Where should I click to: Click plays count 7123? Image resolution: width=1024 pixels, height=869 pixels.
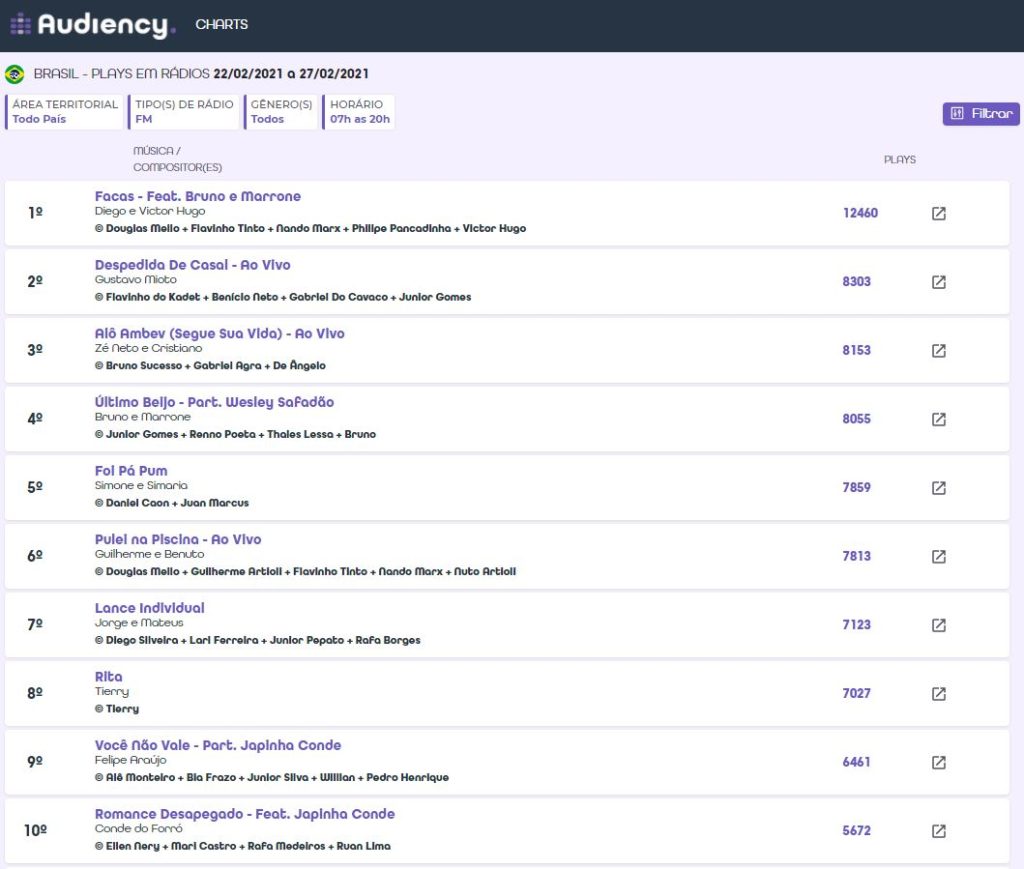856,624
